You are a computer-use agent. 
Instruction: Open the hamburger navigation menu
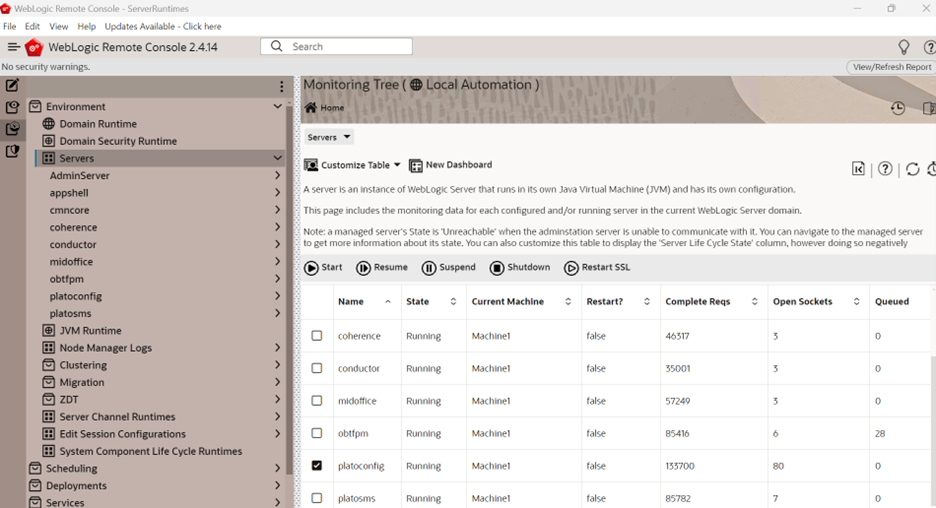pyautogui.click(x=13, y=47)
